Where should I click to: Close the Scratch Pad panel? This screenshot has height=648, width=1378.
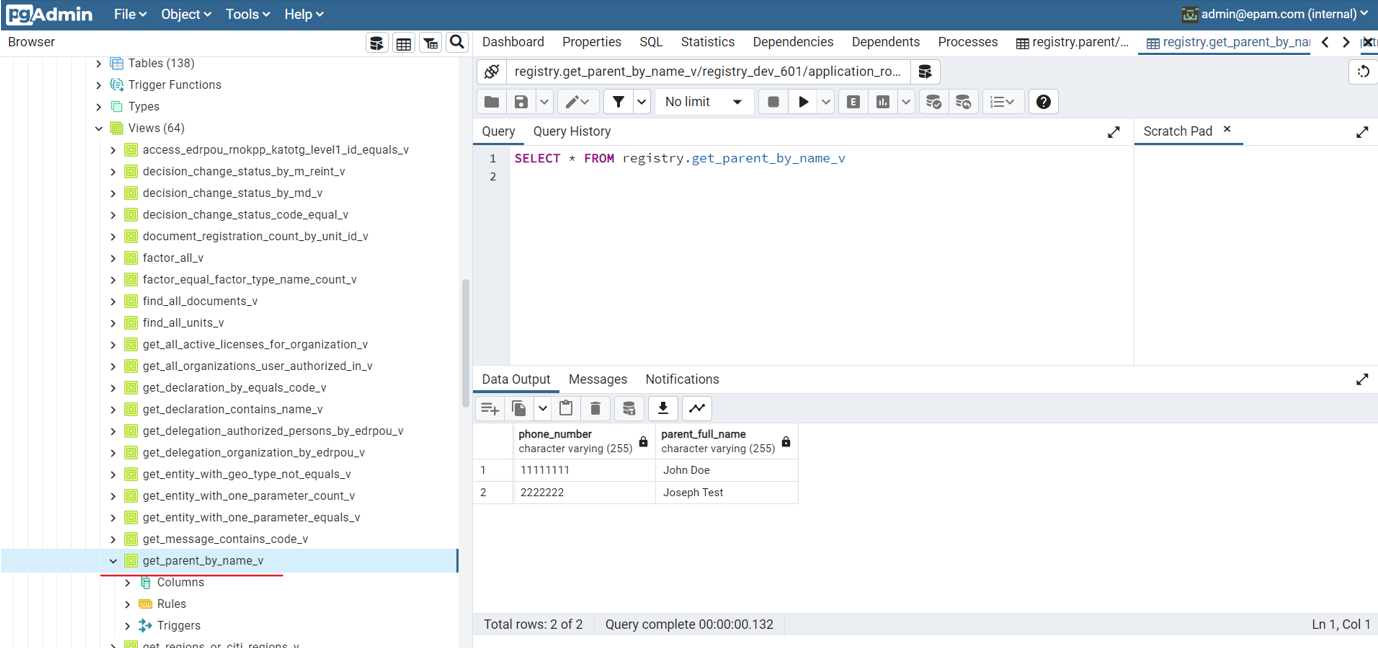(1227, 130)
